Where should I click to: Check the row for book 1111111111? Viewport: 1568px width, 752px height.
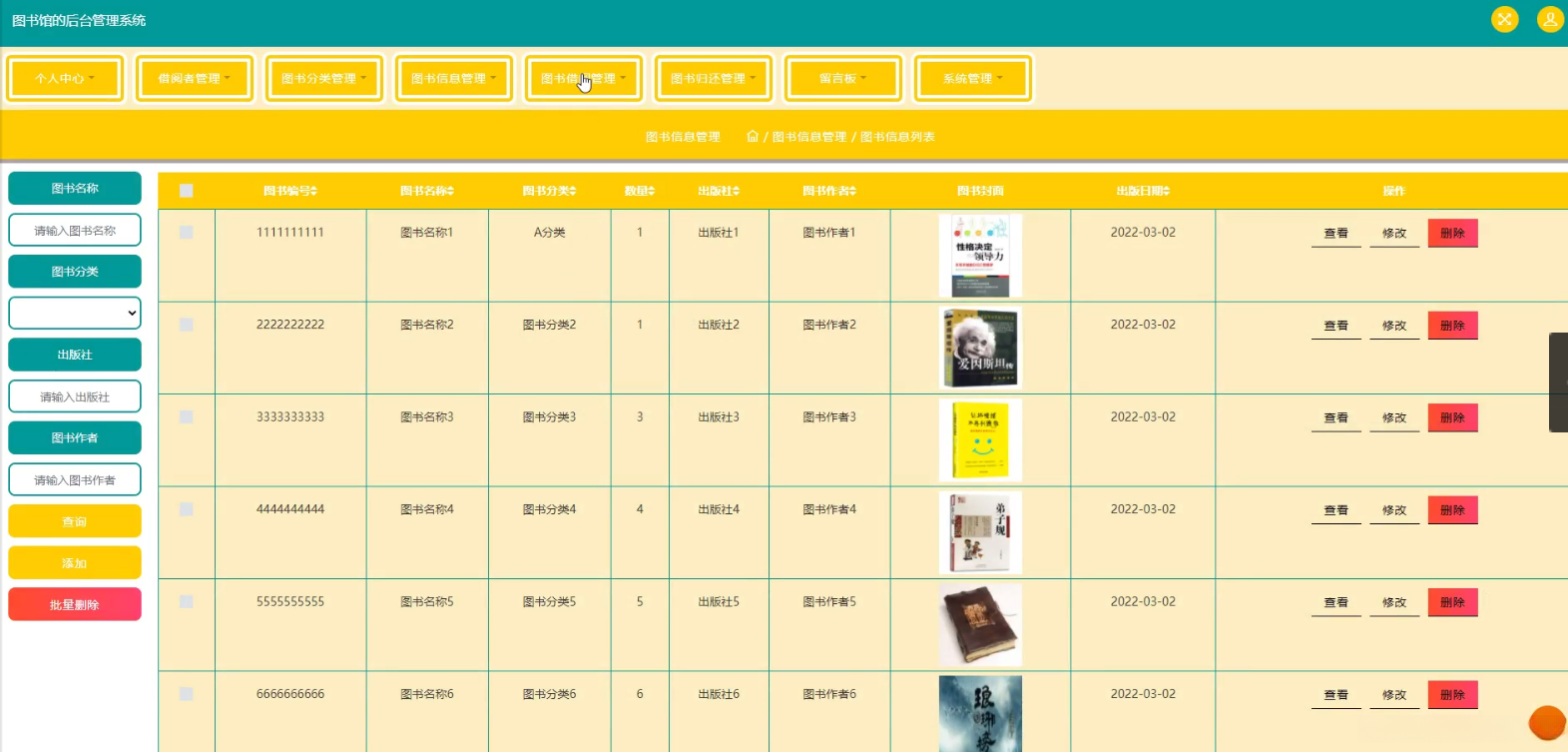[x=187, y=232]
